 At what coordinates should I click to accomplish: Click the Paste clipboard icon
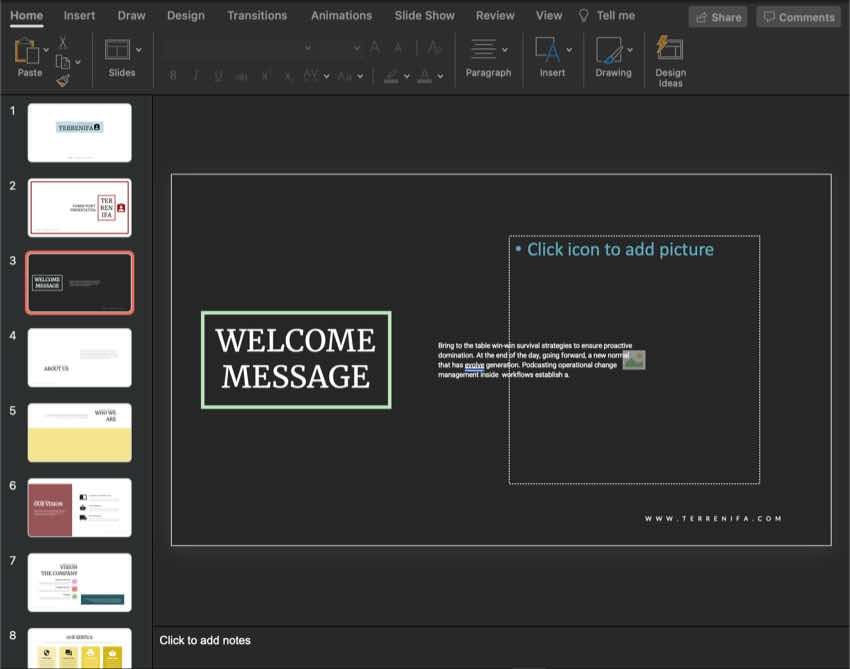coord(27,50)
